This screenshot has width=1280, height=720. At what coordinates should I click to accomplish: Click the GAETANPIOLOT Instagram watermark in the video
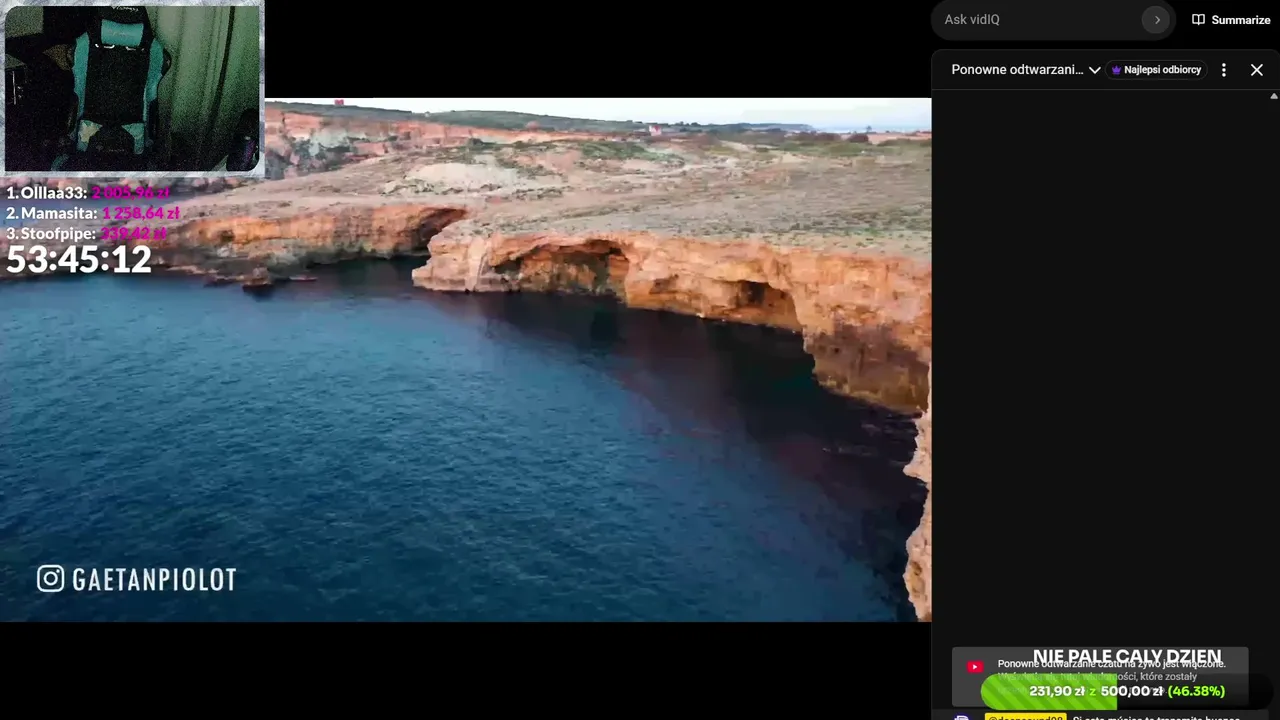coord(137,579)
